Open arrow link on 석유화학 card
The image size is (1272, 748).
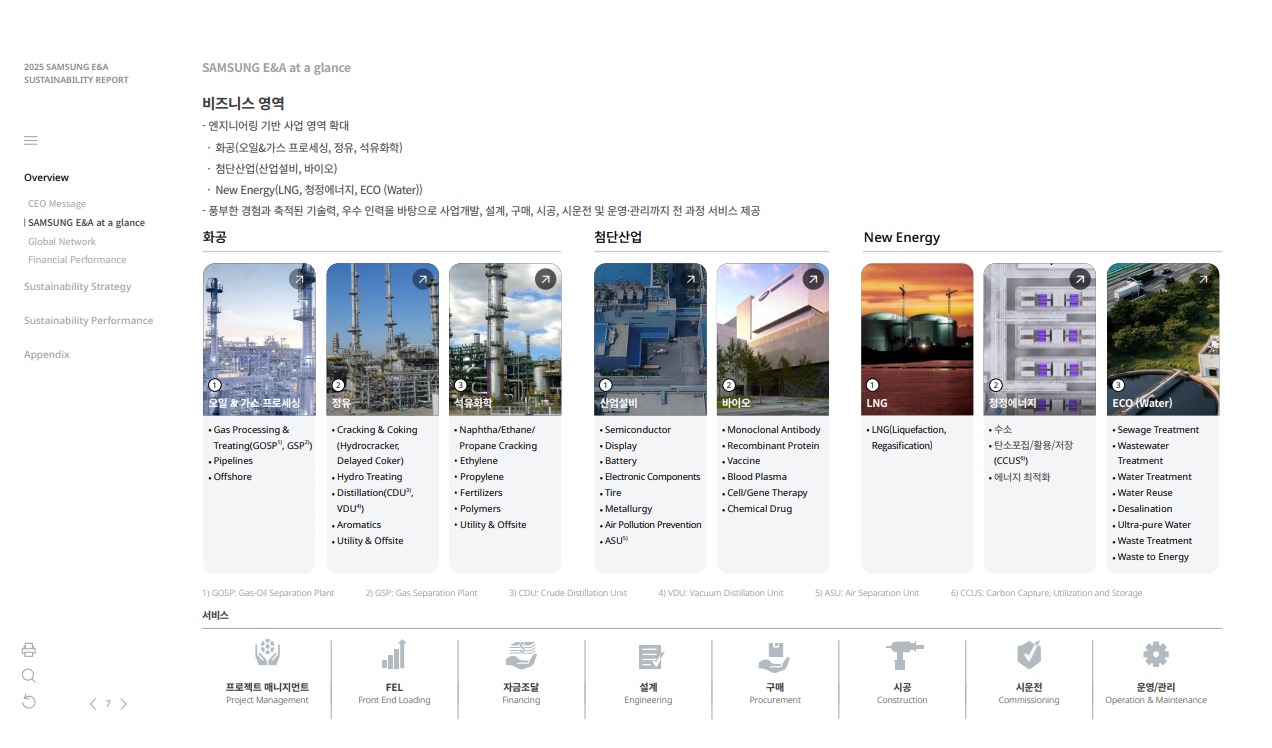point(545,279)
